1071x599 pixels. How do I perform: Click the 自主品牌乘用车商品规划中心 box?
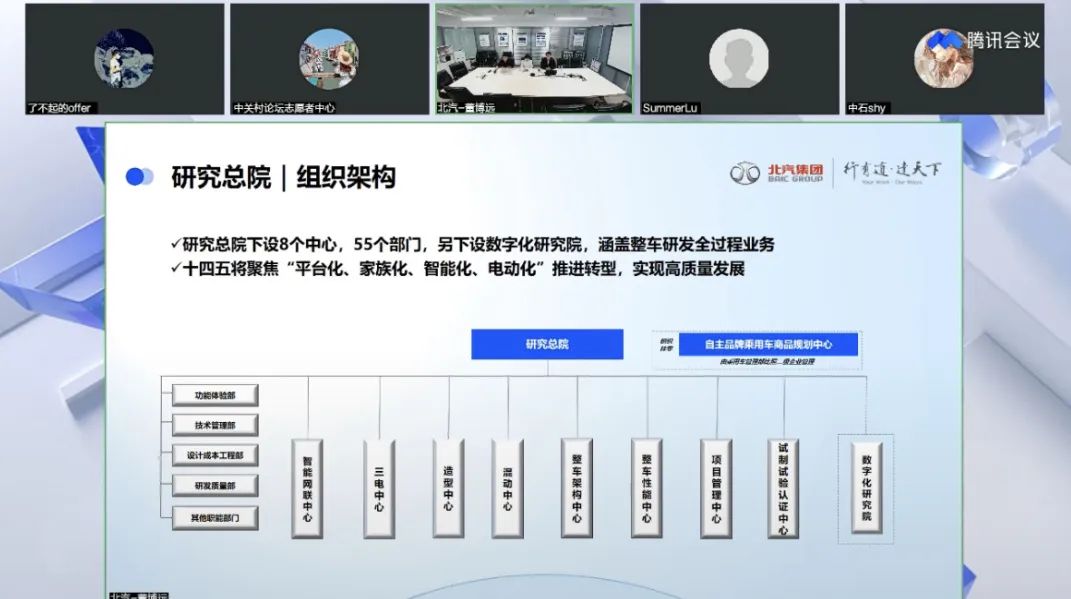[767, 344]
